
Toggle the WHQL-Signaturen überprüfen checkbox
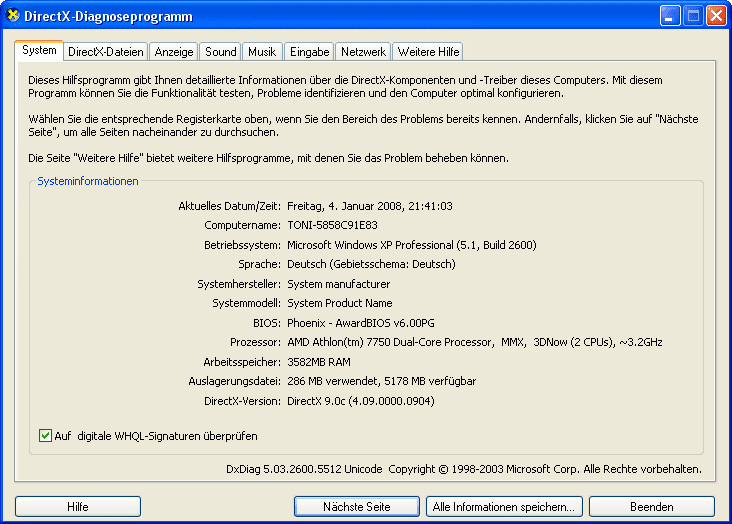pos(45,436)
